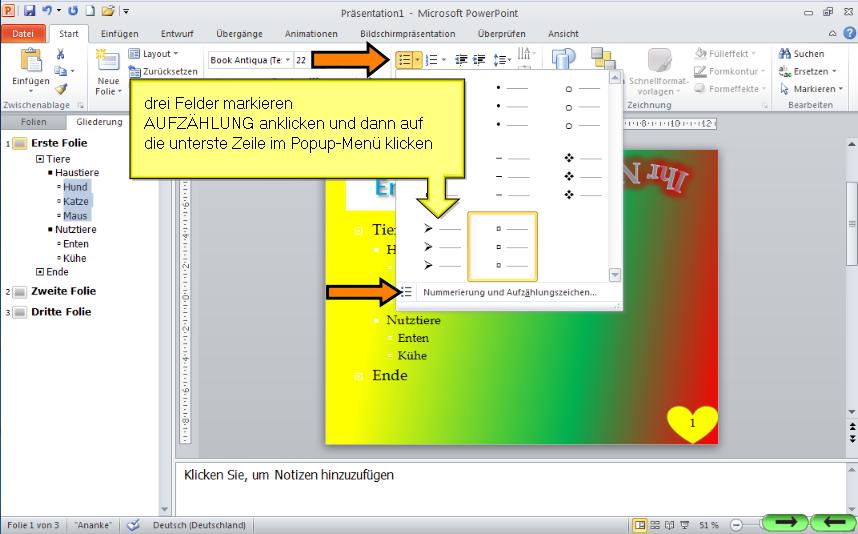This screenshot has height=534, width=858.
Task: Open the font name Book Antiqua dropdown
Action: [288, 60]
